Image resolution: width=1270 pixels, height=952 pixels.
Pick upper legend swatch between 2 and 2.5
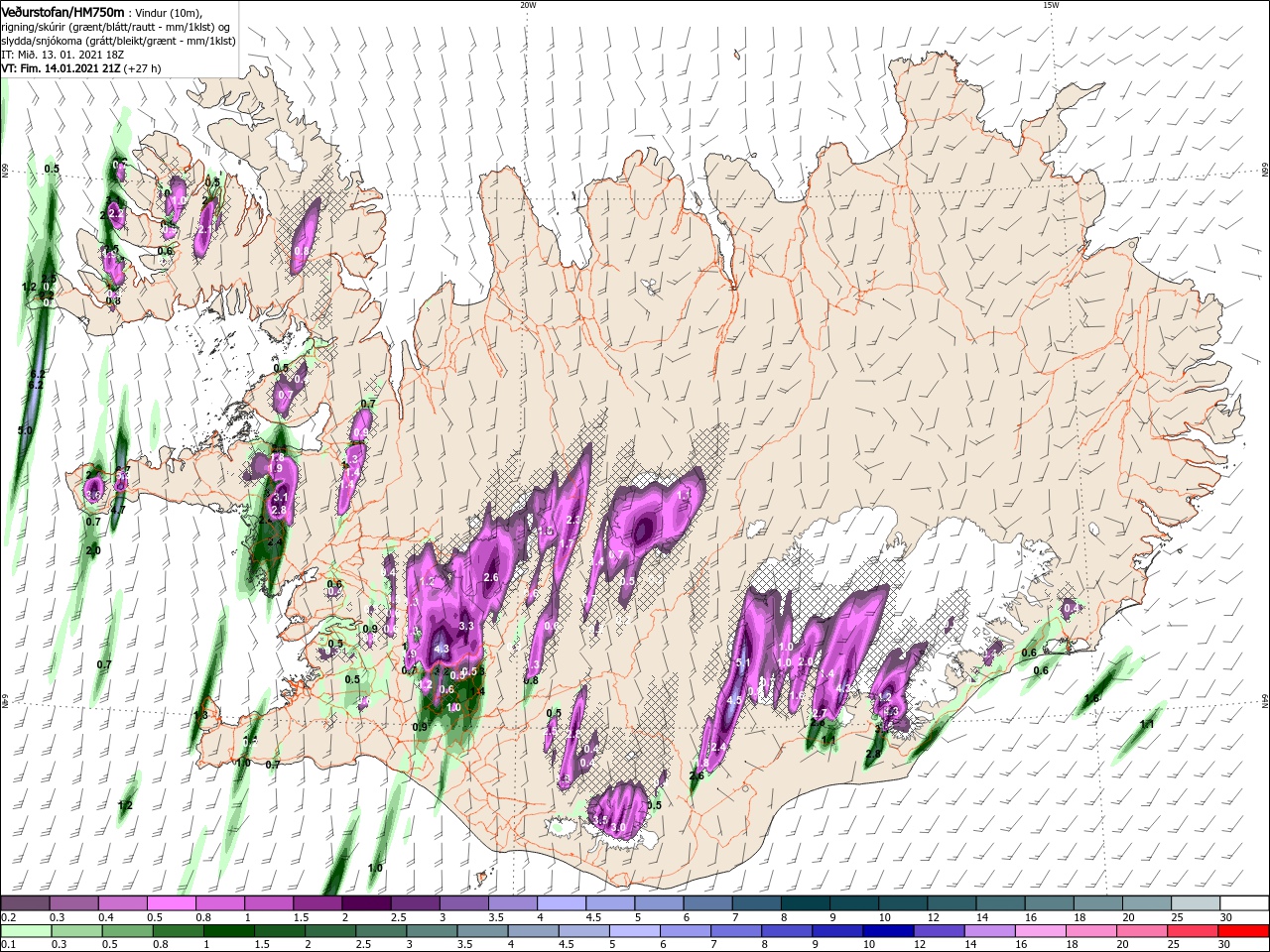(366, 903)
